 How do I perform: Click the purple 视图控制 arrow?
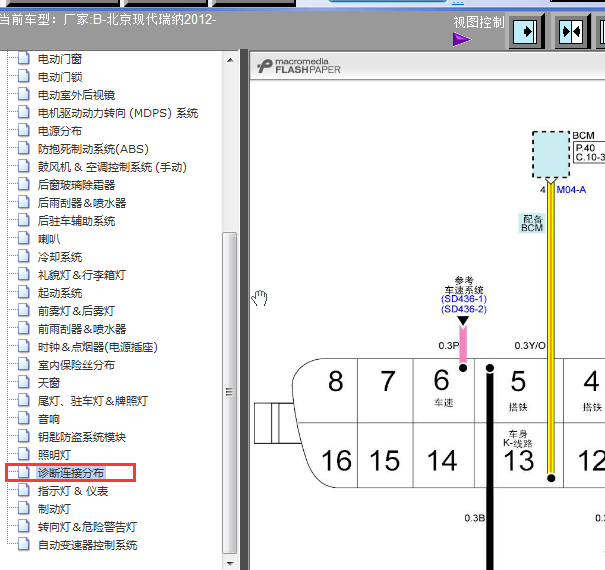click(462, 39)
